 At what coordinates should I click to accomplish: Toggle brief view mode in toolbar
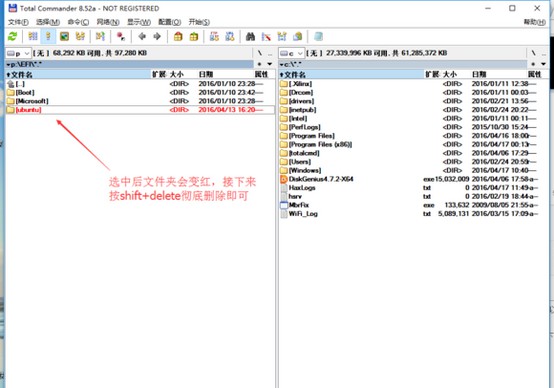pyautogui.click(x=33, y=36)
